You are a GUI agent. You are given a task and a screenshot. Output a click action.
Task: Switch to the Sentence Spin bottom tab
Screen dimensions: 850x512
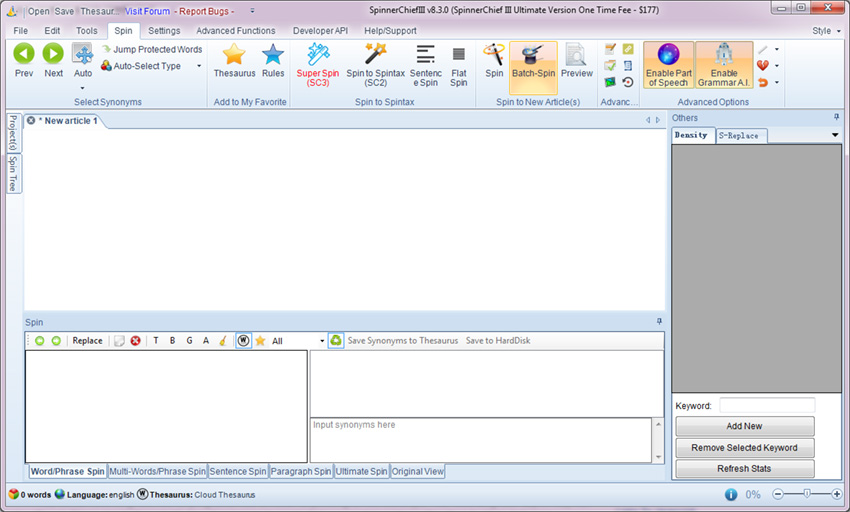238,471
